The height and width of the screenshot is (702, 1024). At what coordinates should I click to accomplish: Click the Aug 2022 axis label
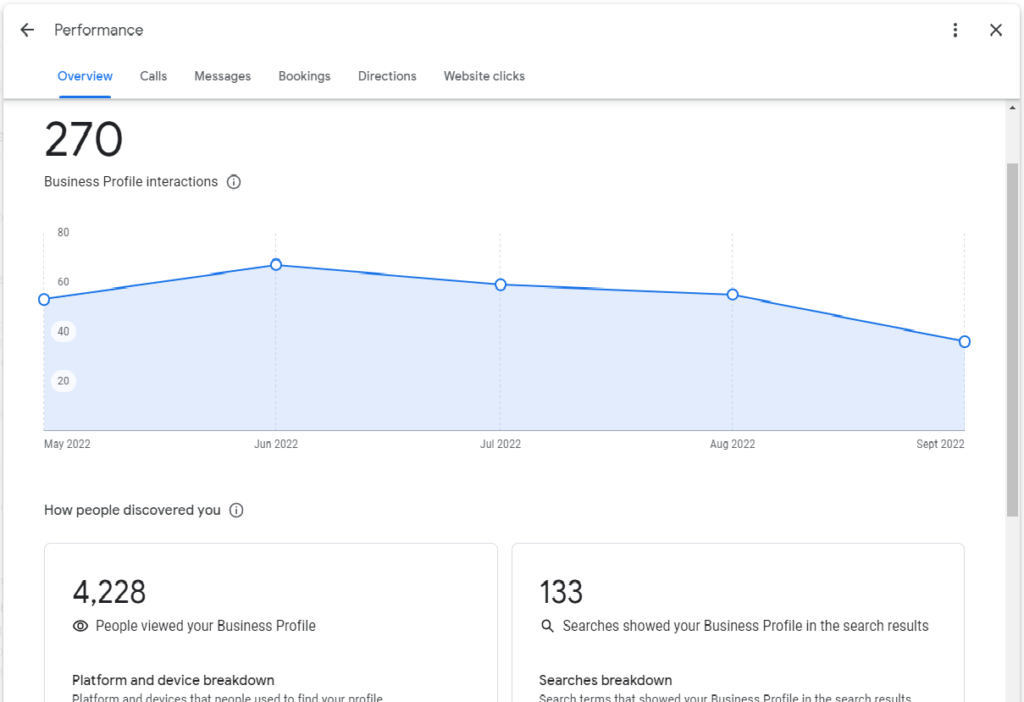click(733, 444)
